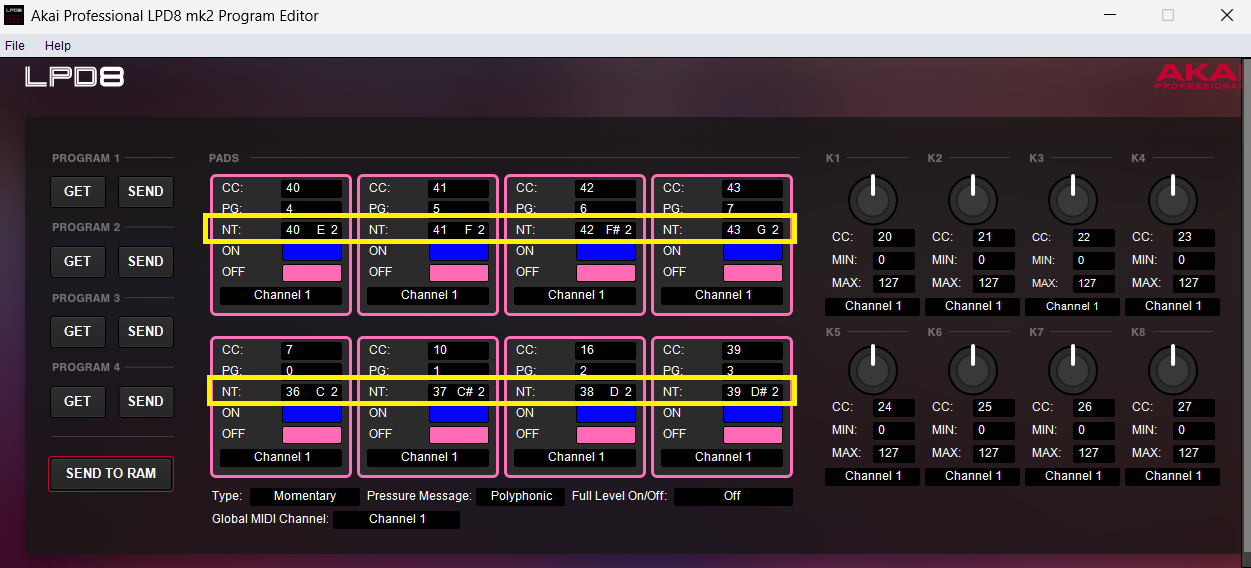This screenshot has height=568, width=1251.
Task: Click GET under Program 3
Action: (x=77, y=331)
